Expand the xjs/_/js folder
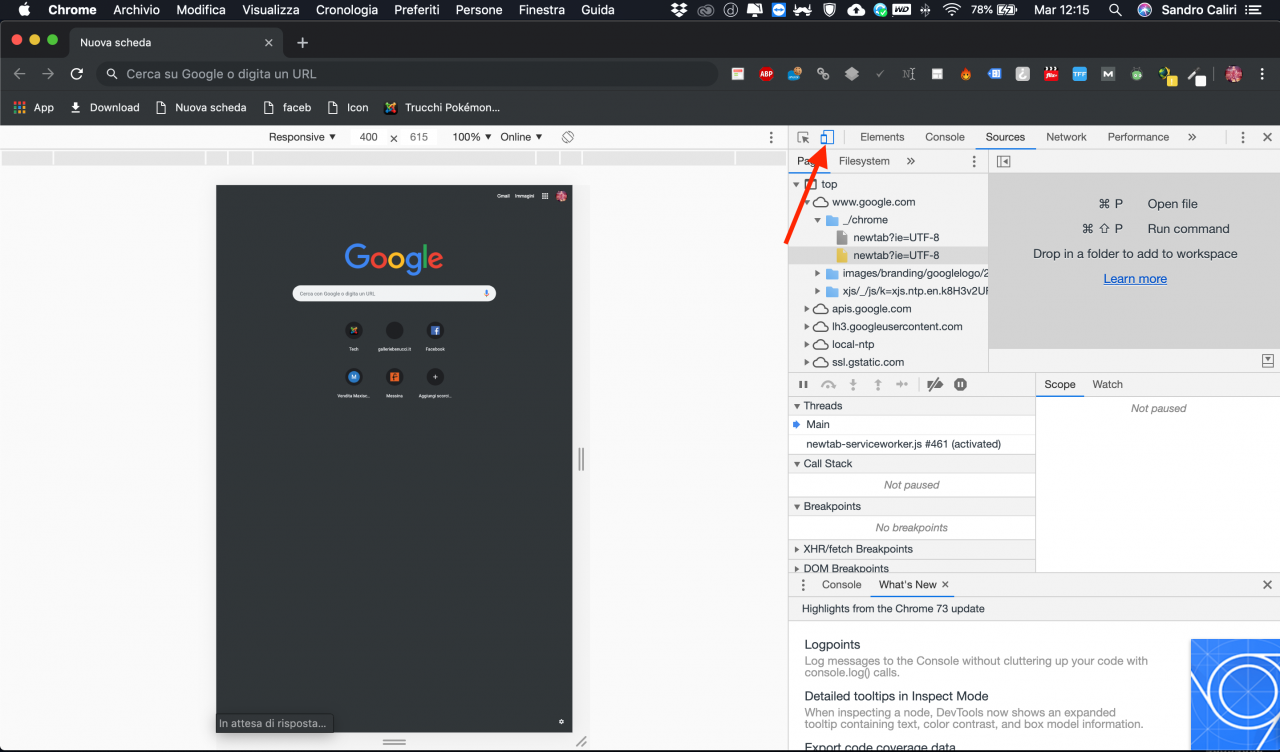The image size is (1280, 752). click(x=818, y=291)
